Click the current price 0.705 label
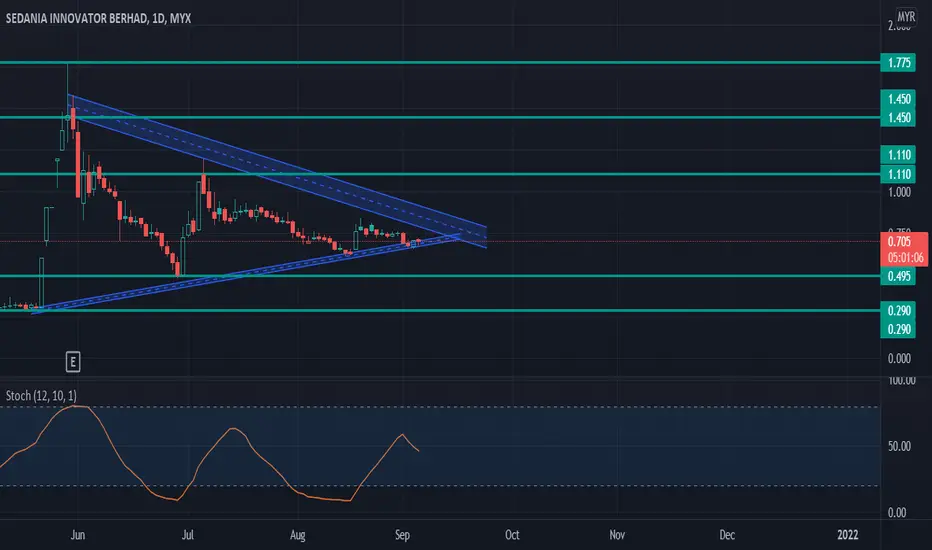 pos(899,241)
